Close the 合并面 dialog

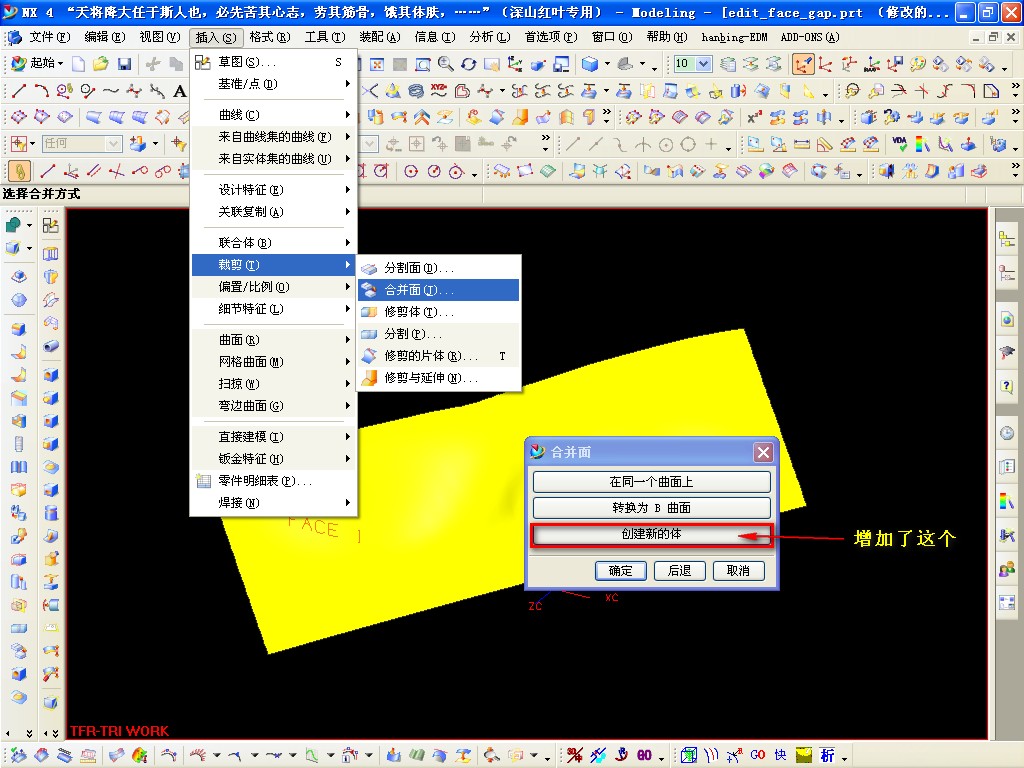(763, 452)
